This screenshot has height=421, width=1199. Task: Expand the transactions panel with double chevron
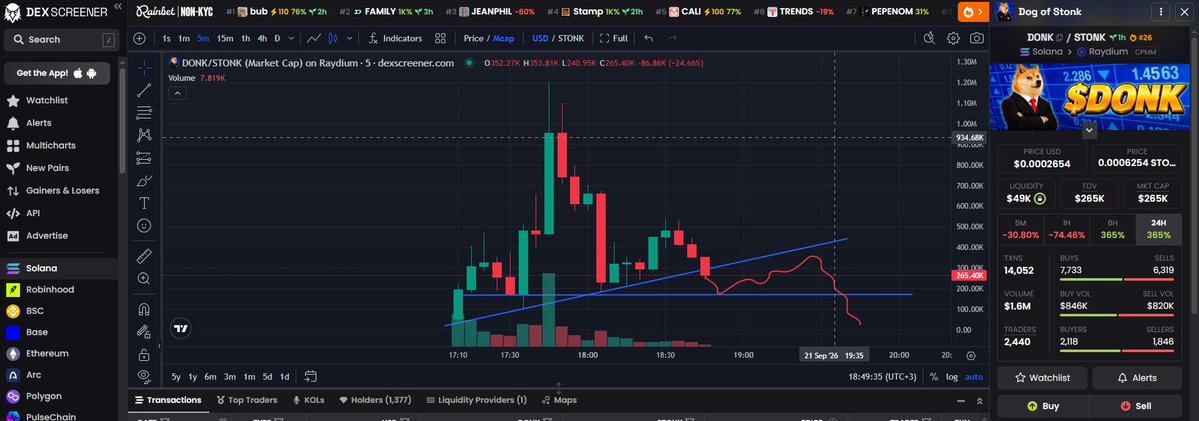tap(980, 400)
